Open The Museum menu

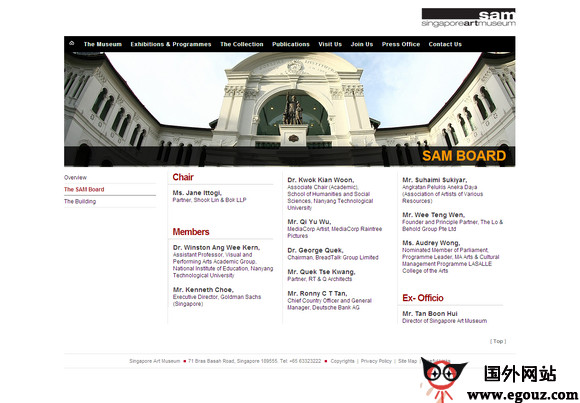102,44
